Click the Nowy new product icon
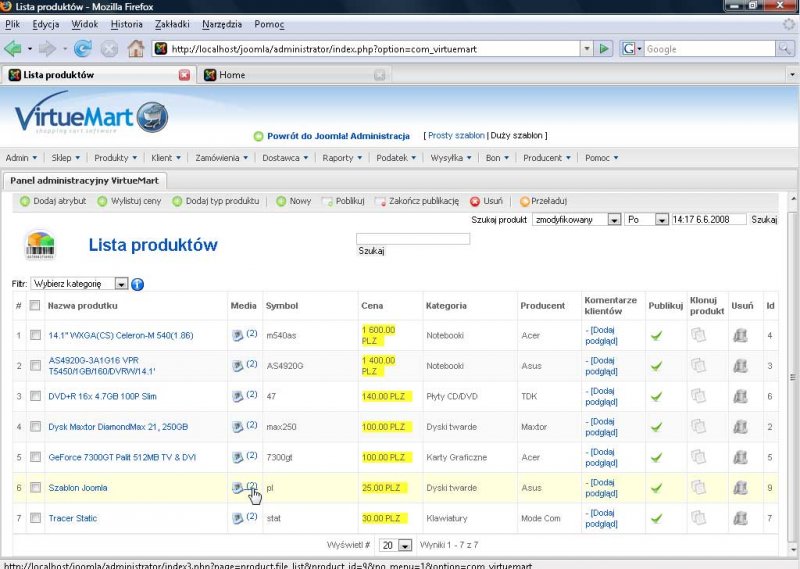Screen dimensions: 800x569 pyautogui.click(x=281, y=201)
